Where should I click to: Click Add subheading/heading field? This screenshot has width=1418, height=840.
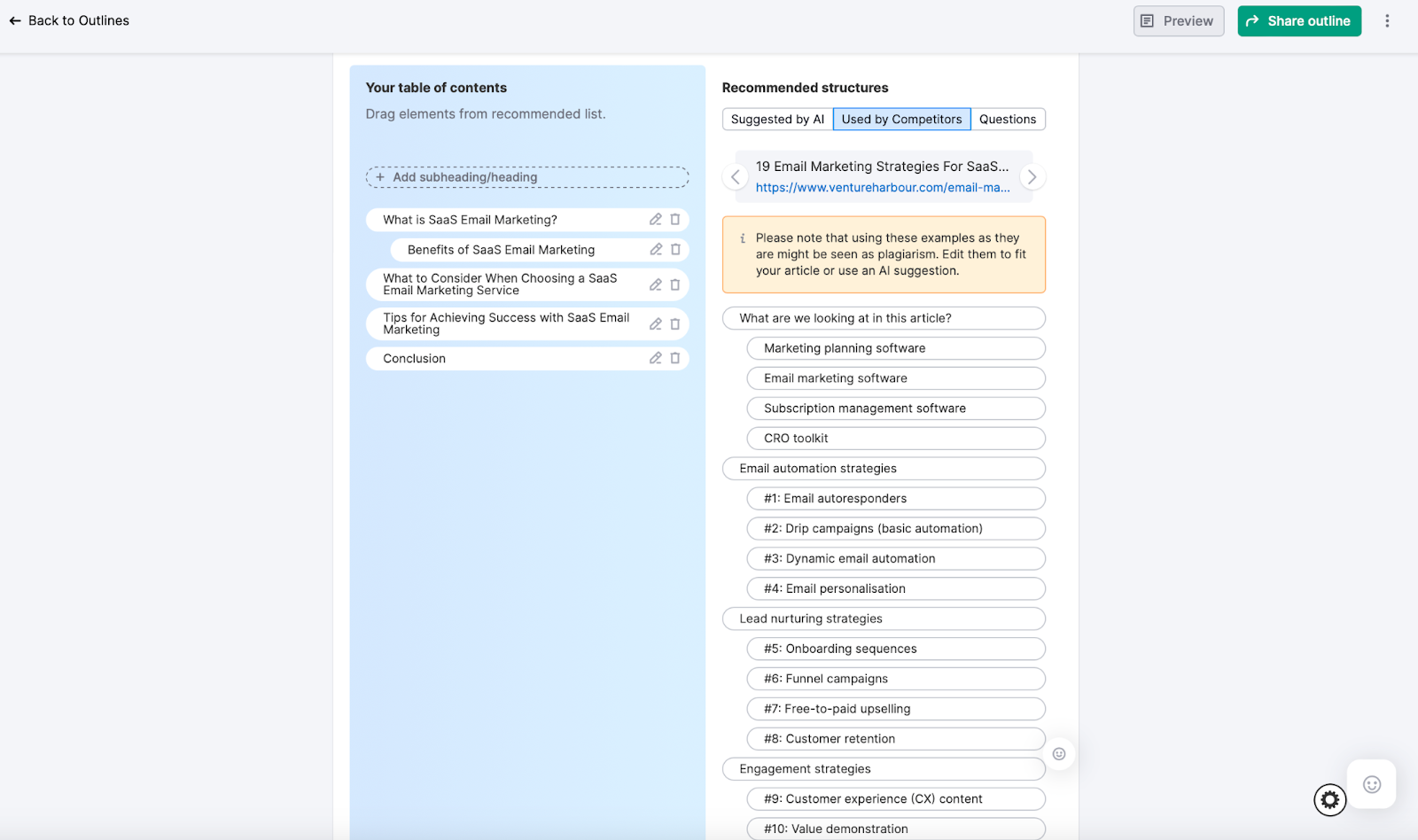(527, 177)
